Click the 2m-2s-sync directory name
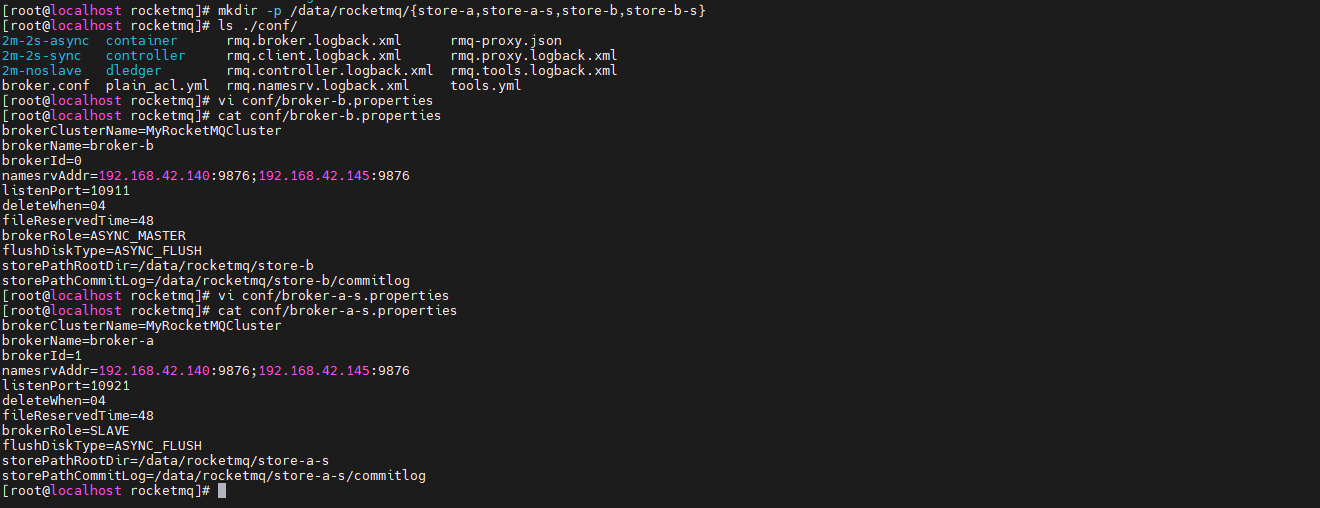 click(x=42, y=56)
